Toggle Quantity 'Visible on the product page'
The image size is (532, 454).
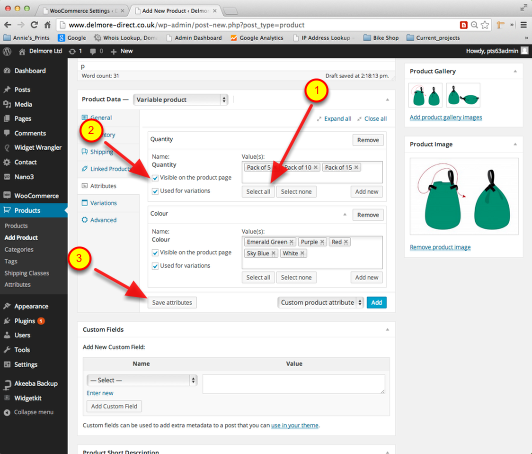tap(155, 178)
